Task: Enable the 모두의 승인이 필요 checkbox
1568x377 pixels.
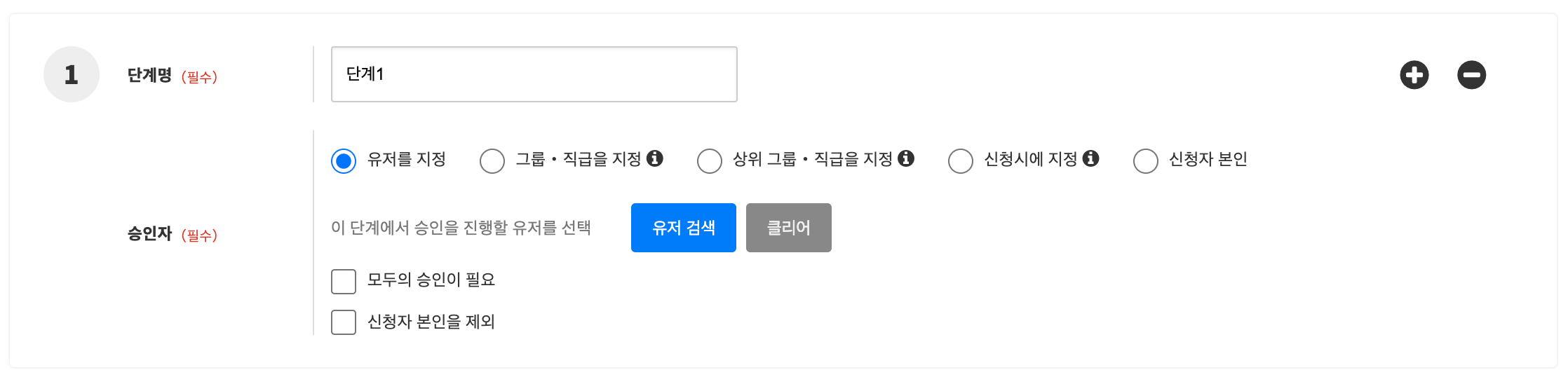Action: [344, 282]
